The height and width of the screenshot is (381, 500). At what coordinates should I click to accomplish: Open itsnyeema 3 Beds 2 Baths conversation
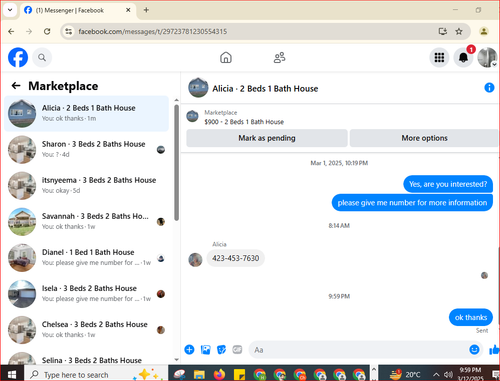click(87, 185)
